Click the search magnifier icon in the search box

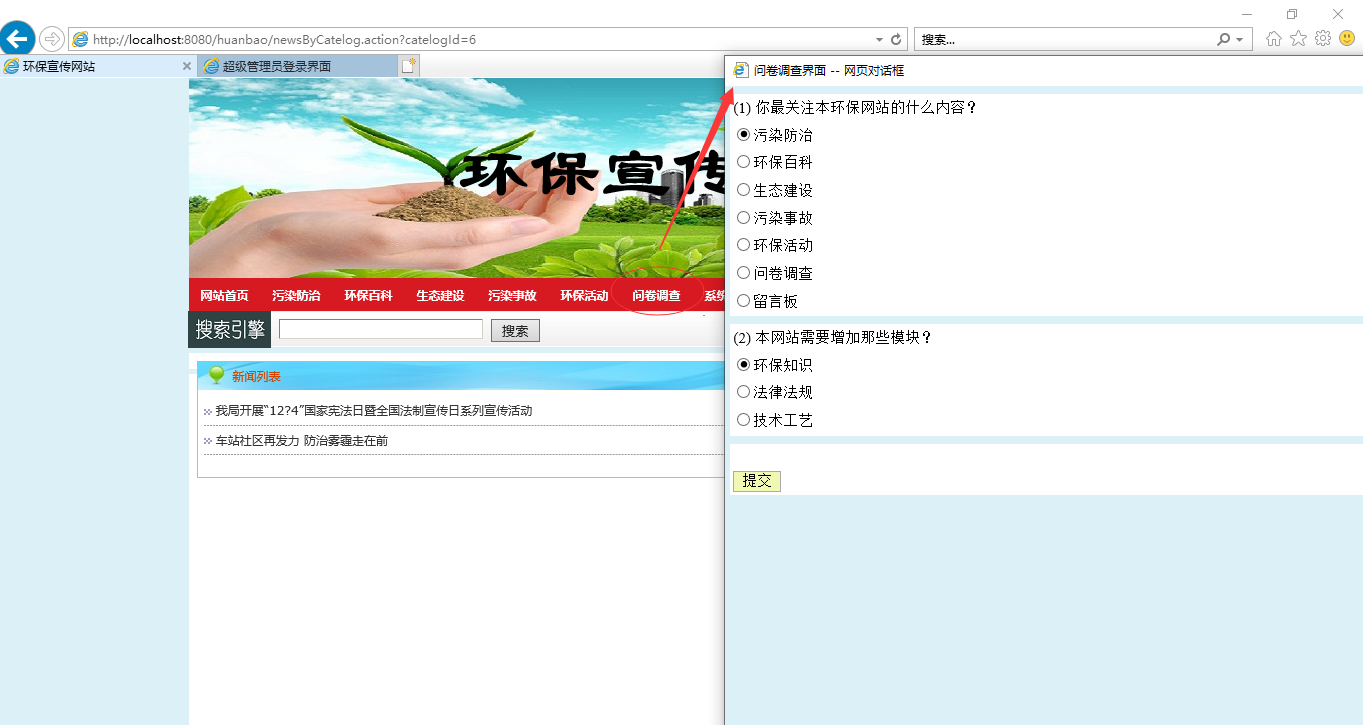pos(1224,39)
